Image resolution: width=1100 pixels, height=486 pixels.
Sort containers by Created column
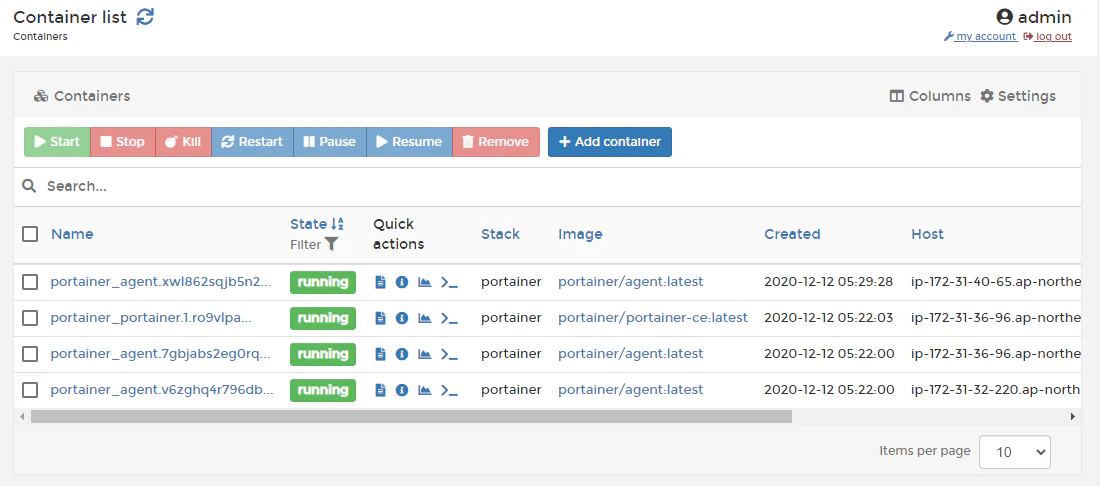(x=792, y=234)
